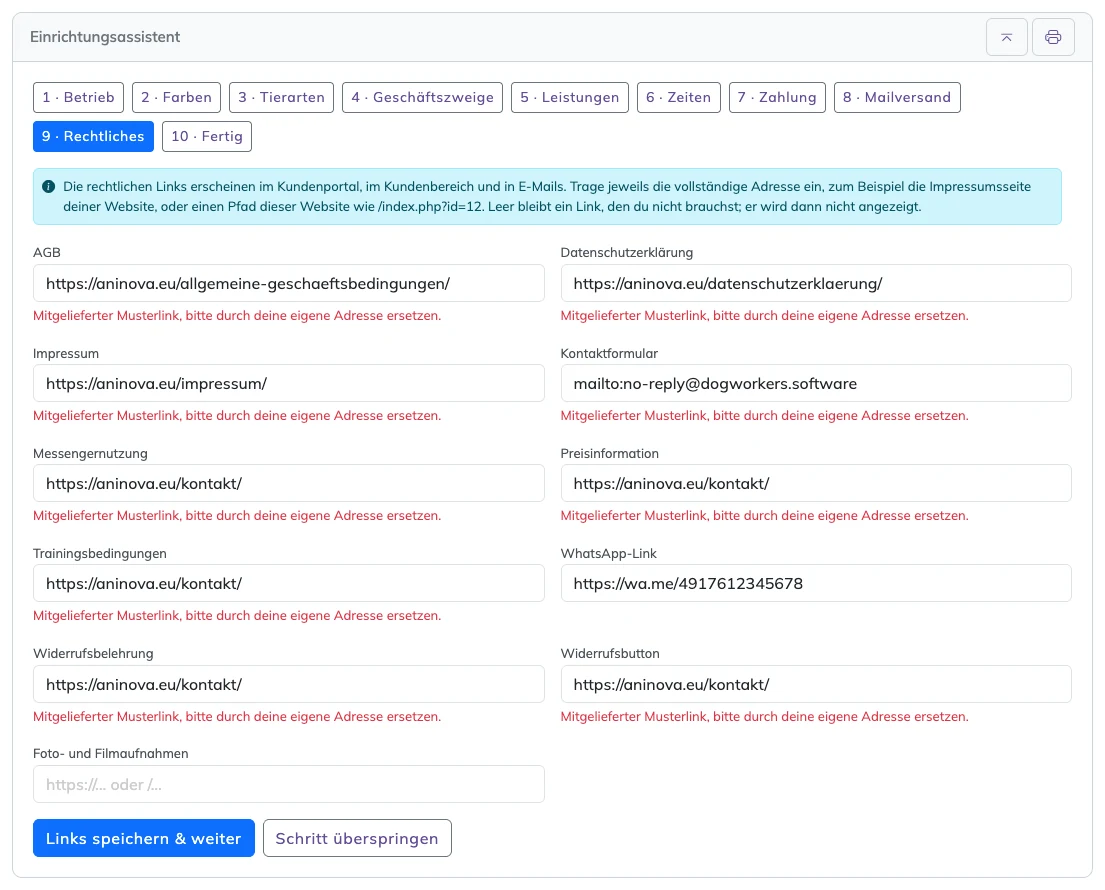Select the Impressum address field

289,383
